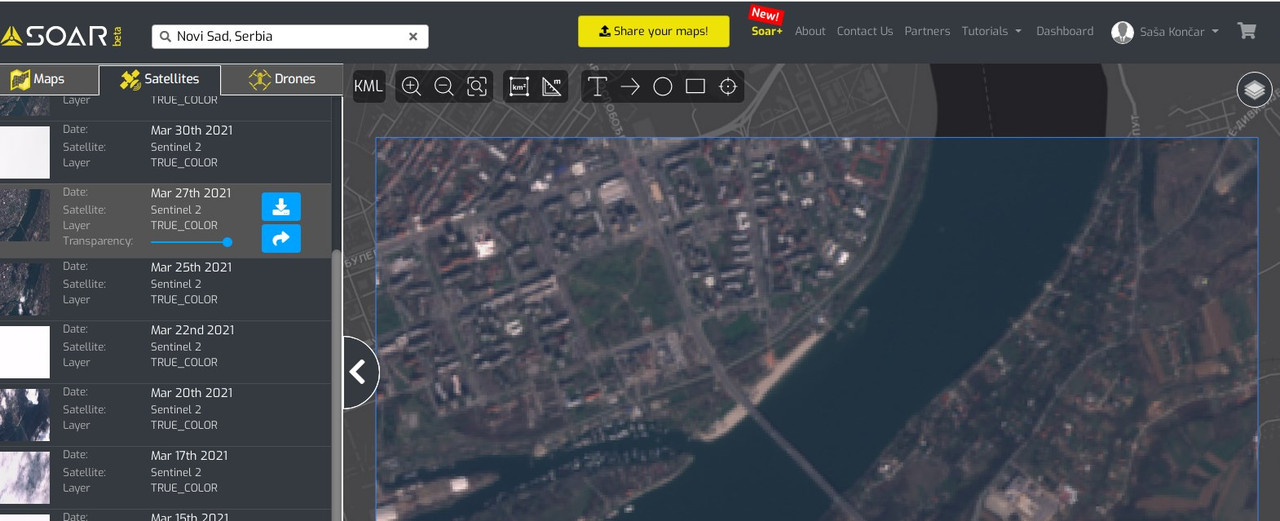Open the Contact Us page
The image size is (1280, 521).
(865, 31)
